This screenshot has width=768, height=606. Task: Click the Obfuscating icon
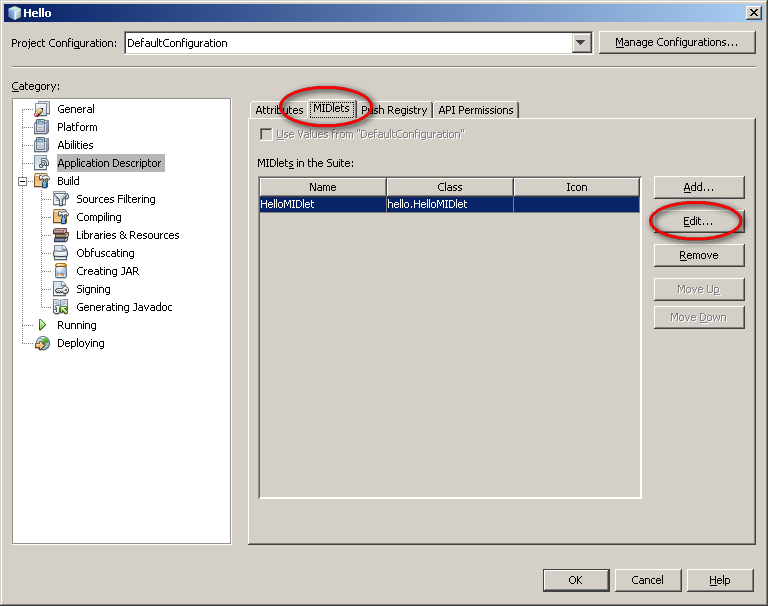[x=61, y=253]
